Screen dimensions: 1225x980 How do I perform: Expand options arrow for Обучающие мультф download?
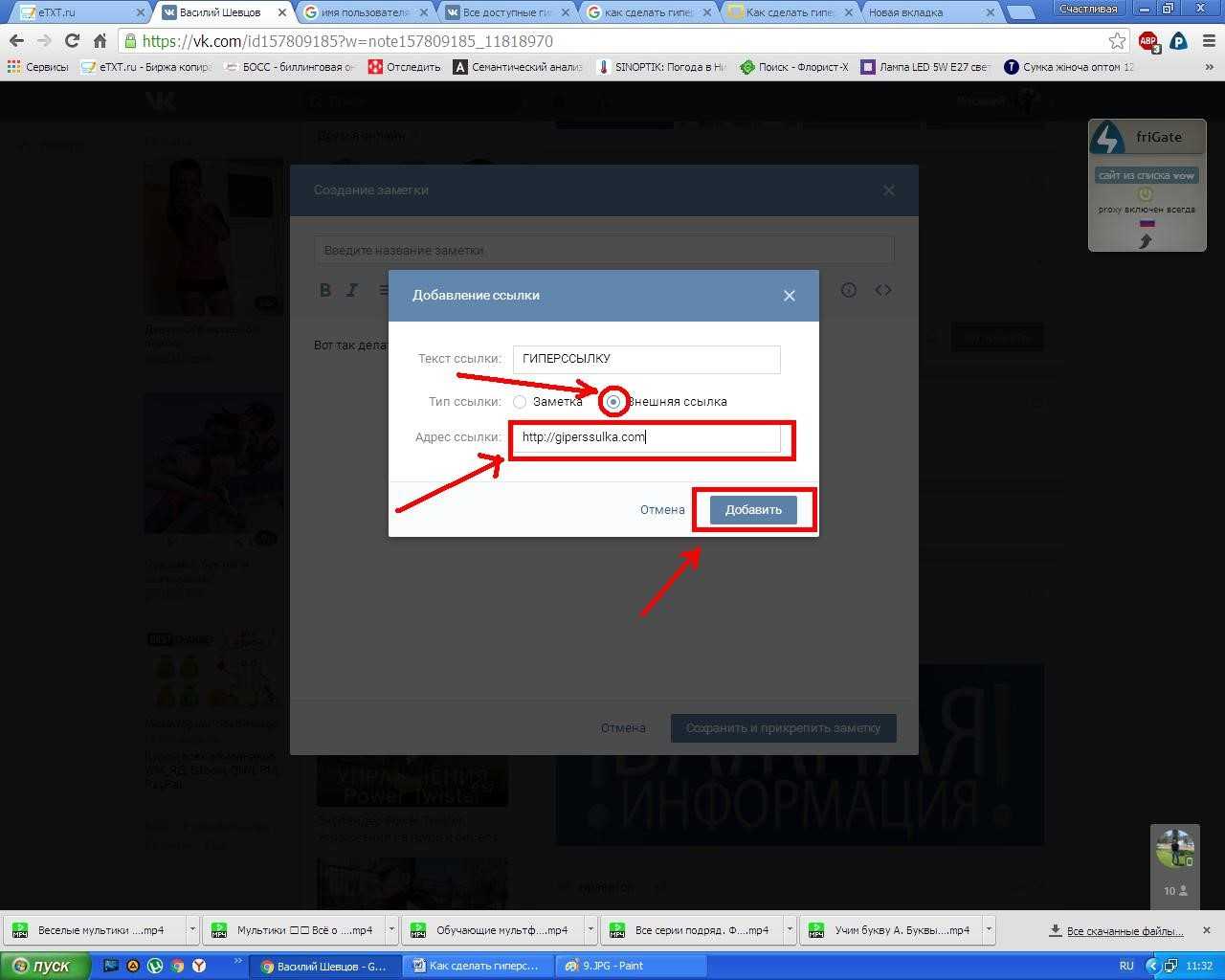[590, 929]
